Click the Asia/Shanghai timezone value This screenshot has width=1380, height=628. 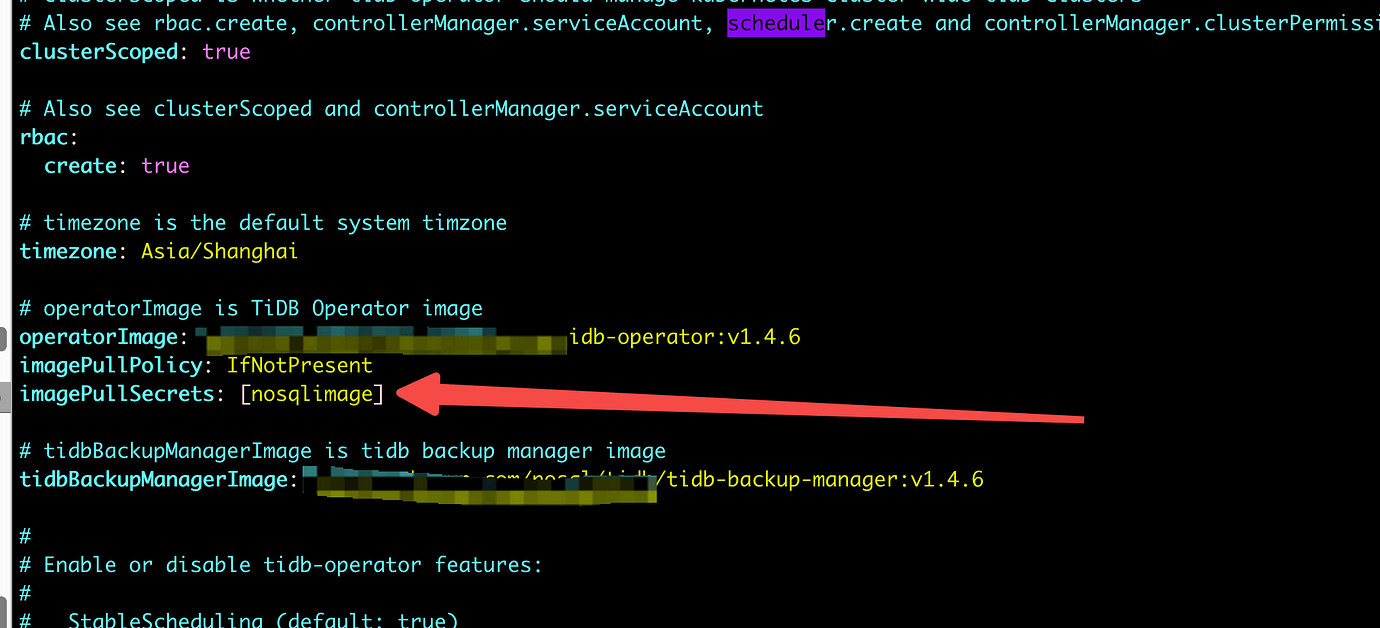tap(219, 251)
